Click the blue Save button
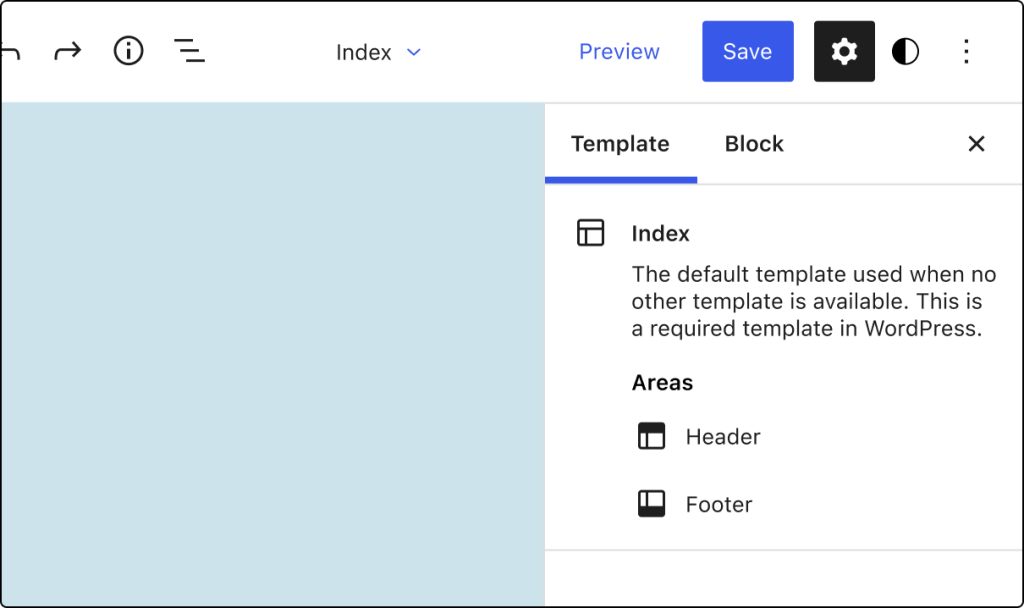Viewport: 1024px width, 608px height. [748, 51]
